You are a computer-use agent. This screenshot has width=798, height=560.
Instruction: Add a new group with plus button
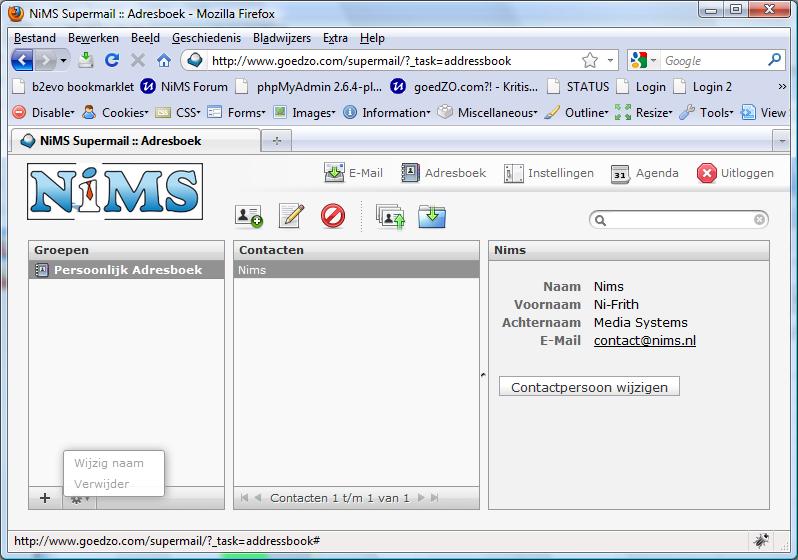pyautogui.click(x=44, y=498)
